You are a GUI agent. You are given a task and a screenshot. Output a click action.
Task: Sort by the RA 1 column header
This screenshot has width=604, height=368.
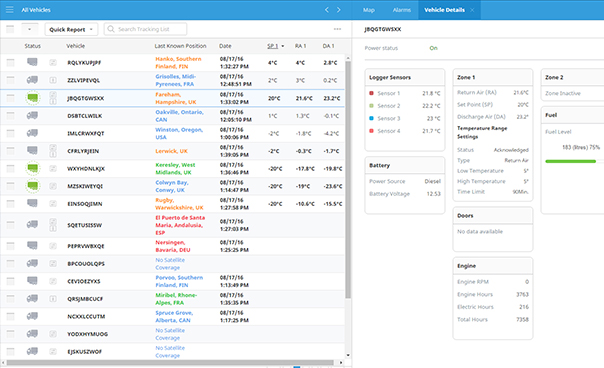coord(300,46)
